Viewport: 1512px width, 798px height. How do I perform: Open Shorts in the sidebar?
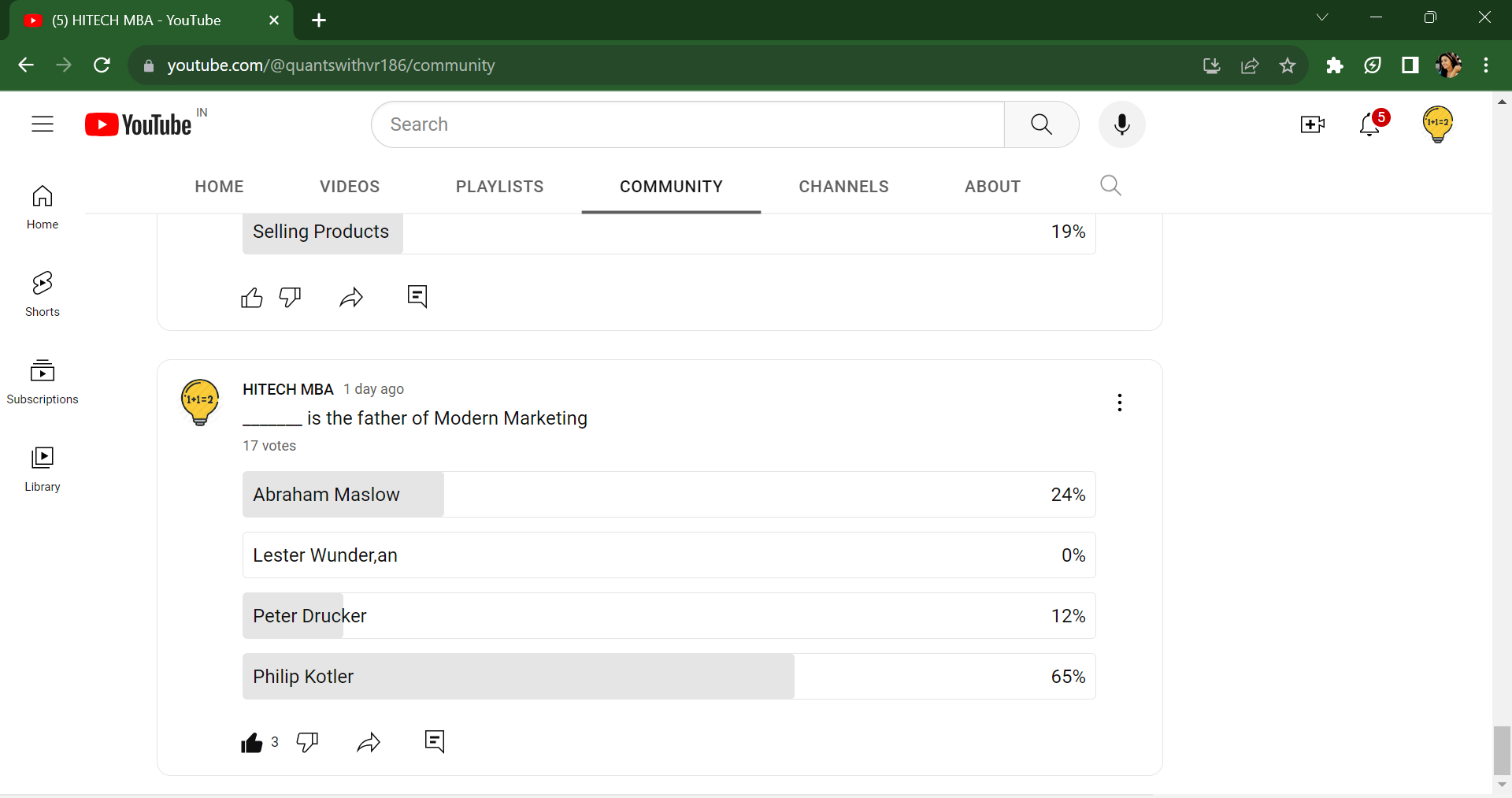(43, 295)
